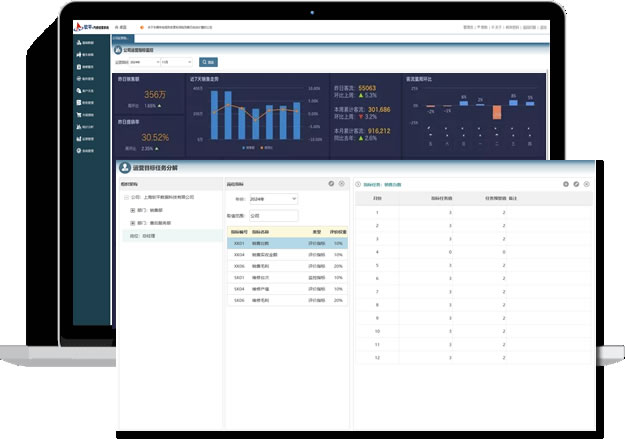The height and width of the screenshot is (439, 625).
Task: Click the last icon at the sidebar bottom
Action: tap(78, 152)
